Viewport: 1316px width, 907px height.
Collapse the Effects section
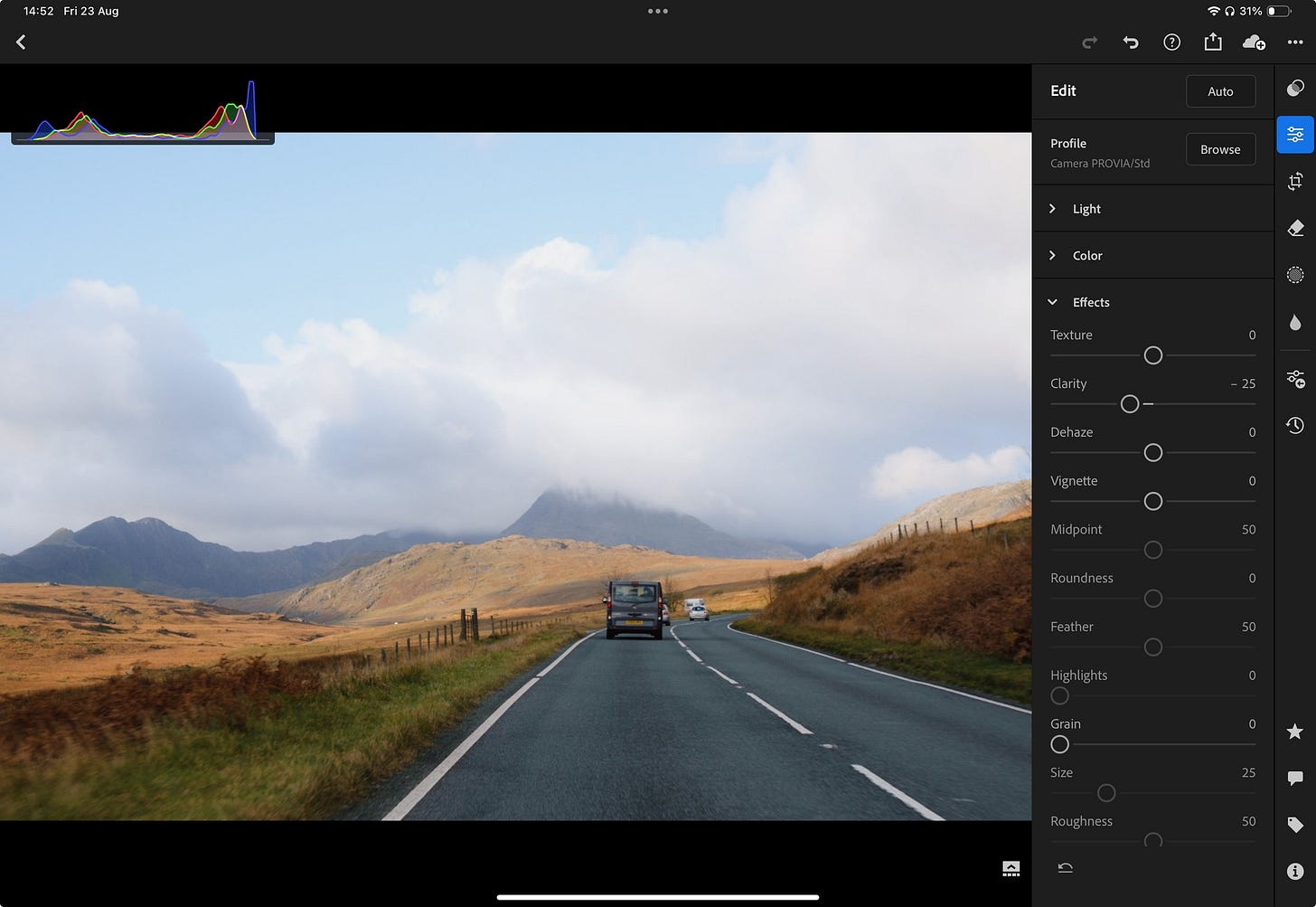tap(1152, 302)
